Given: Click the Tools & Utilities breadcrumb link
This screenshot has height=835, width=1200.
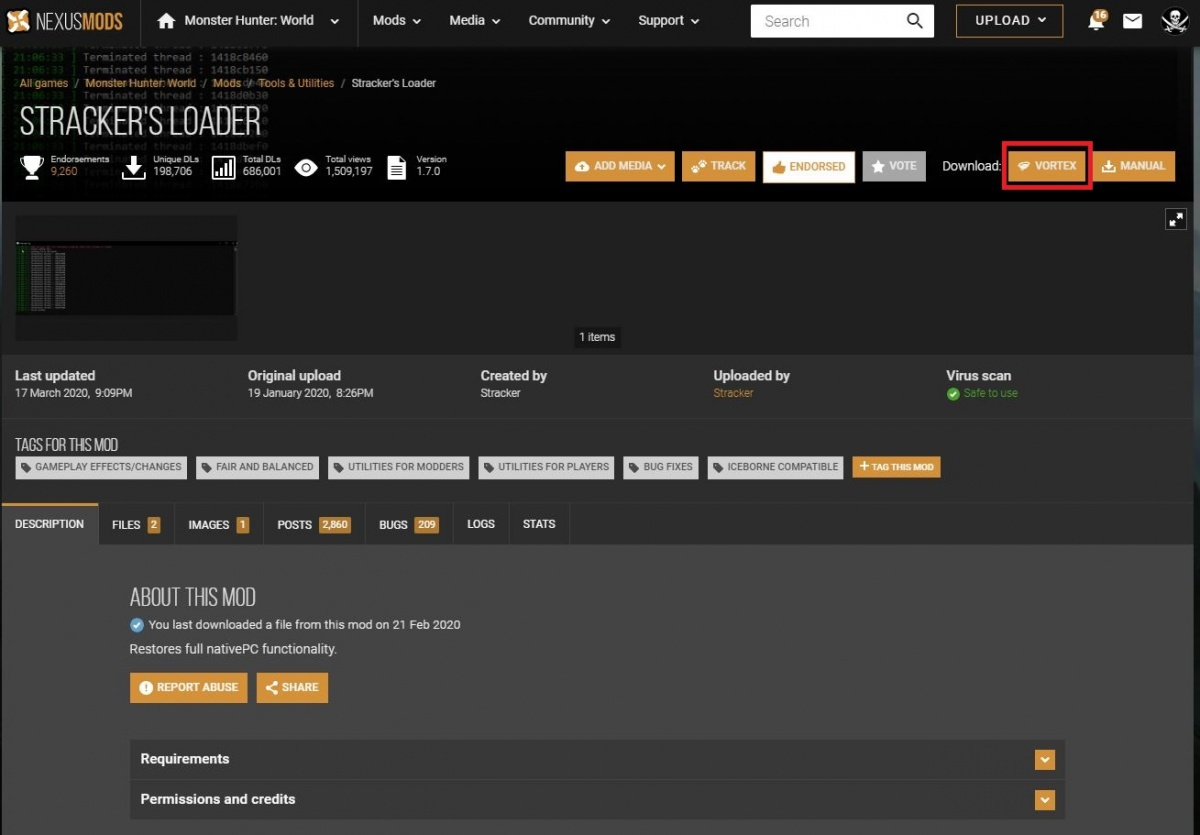Looking at the screenshot, I should click(296, 83).
